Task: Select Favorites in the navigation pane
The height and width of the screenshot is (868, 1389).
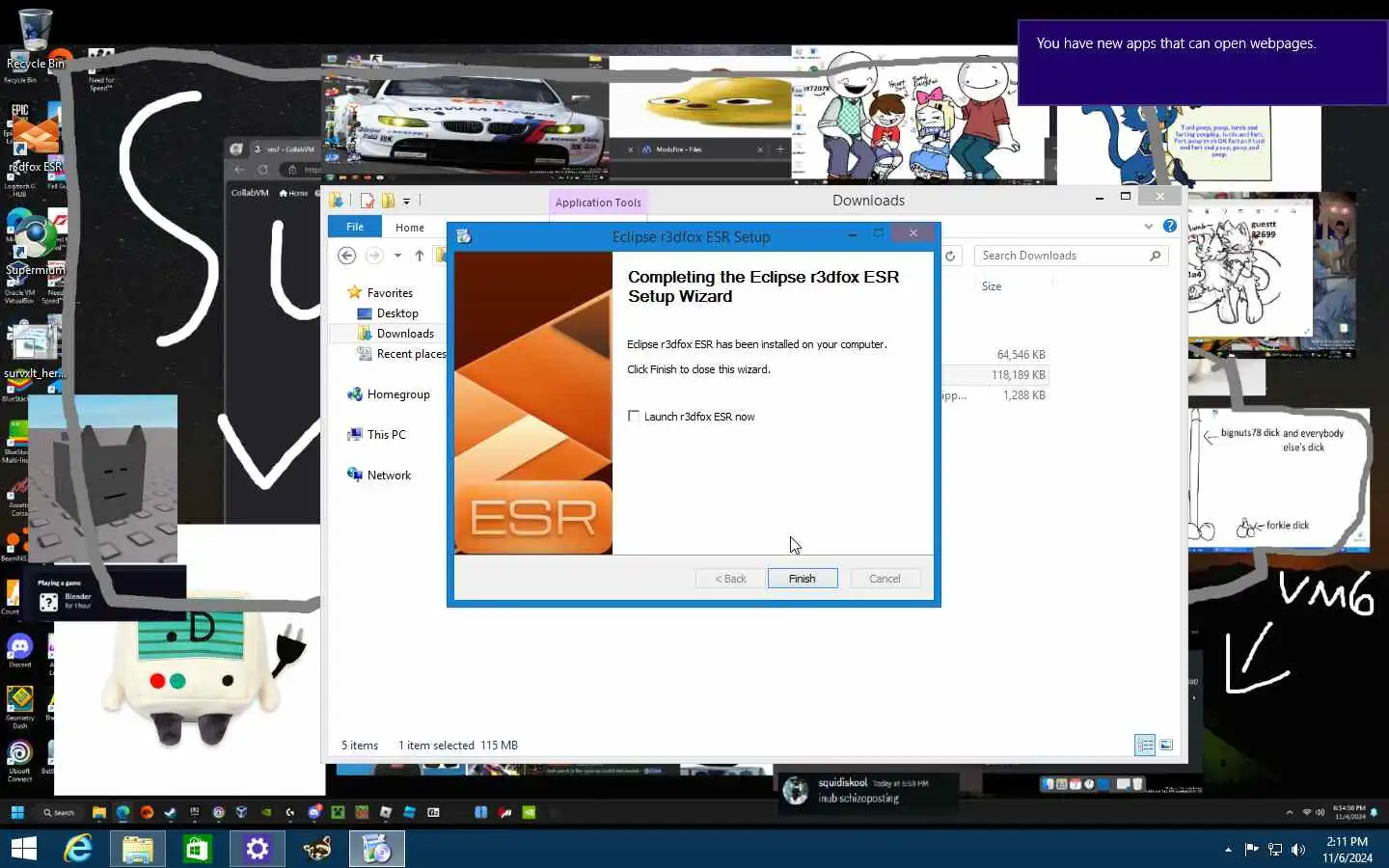Action: (x=390, y=293)
